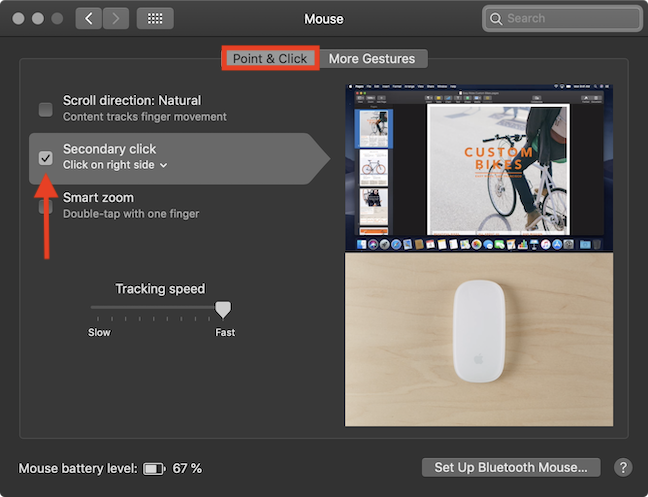Select the Secondary click option row
Screen dimensions: 648x497
[180, 158]
